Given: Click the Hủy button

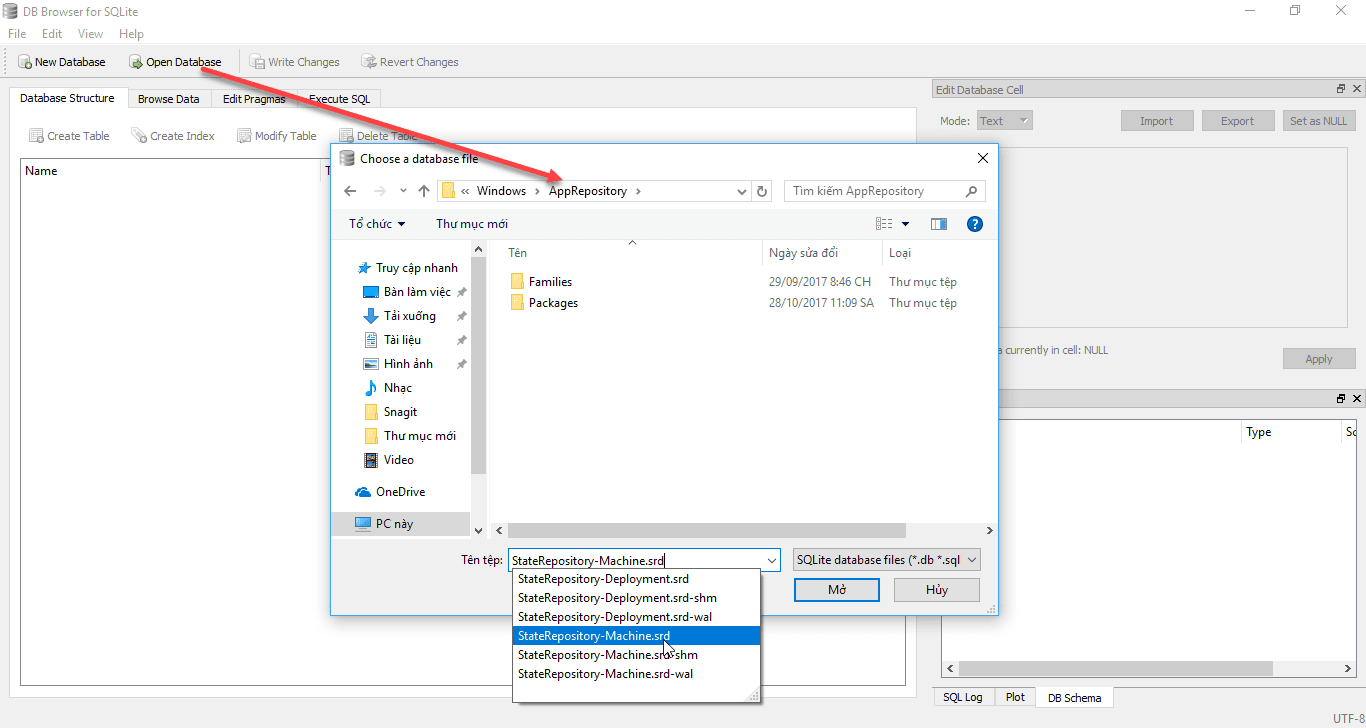Looking at the screenshot, I should tap(936, 590).
